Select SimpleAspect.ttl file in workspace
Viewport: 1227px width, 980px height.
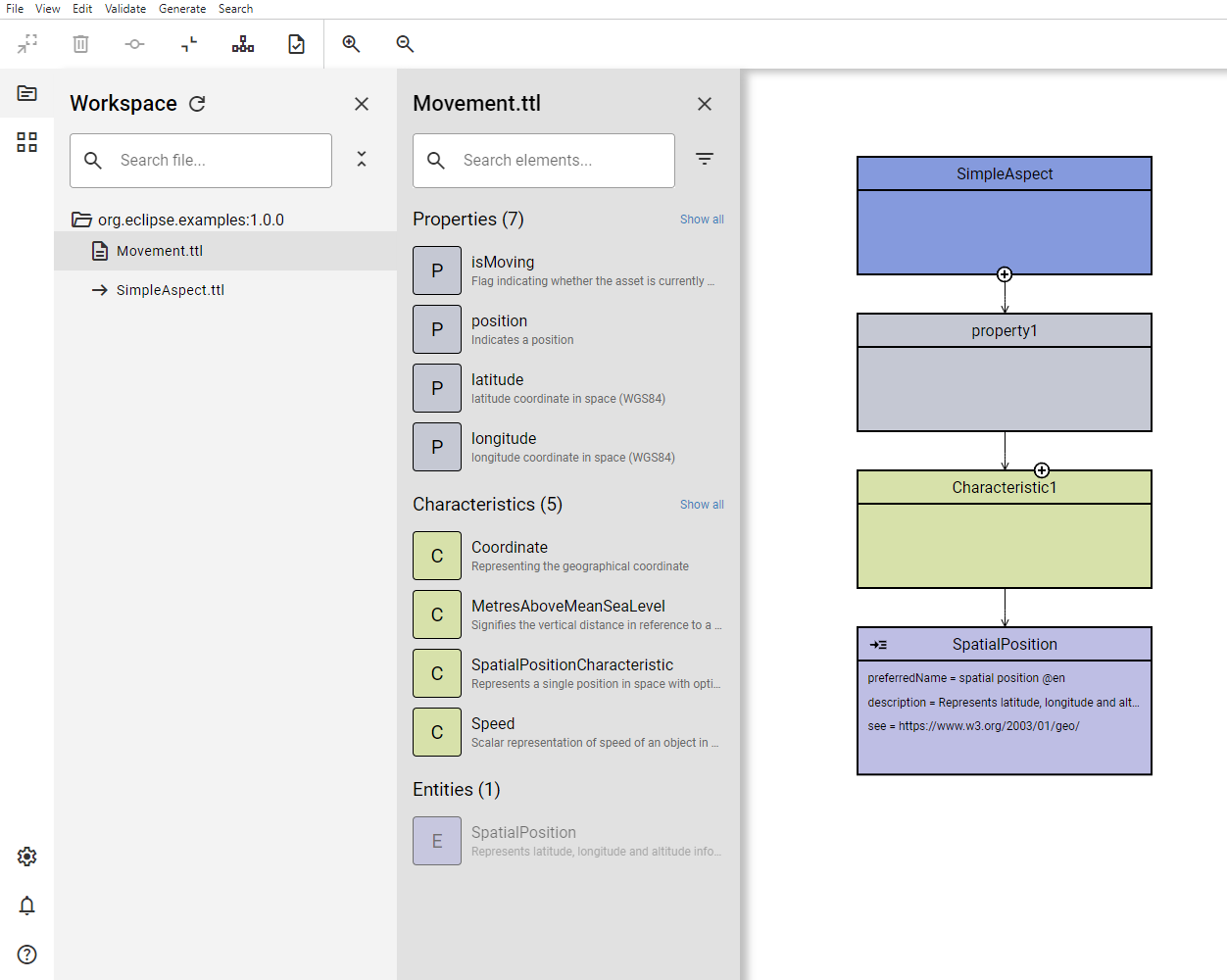[x=170, y=290]
